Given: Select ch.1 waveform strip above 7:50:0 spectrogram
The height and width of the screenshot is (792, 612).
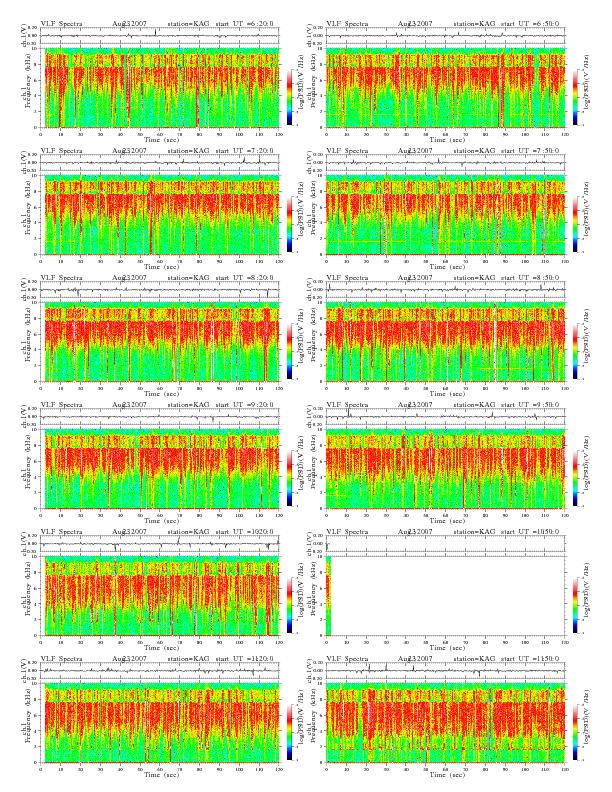Looking at the screenshot, I should (445, 163).
